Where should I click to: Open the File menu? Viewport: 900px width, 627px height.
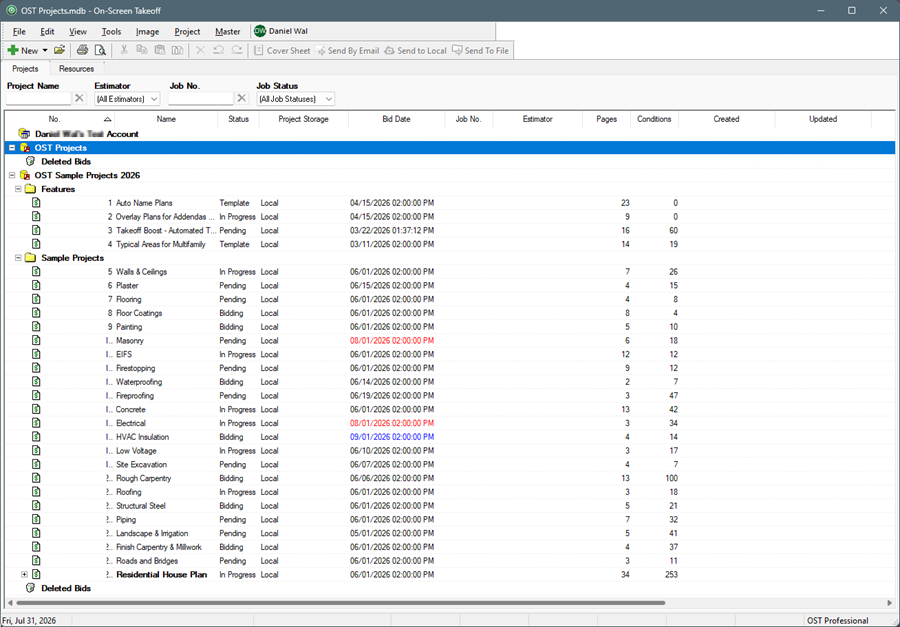(19, 32)
